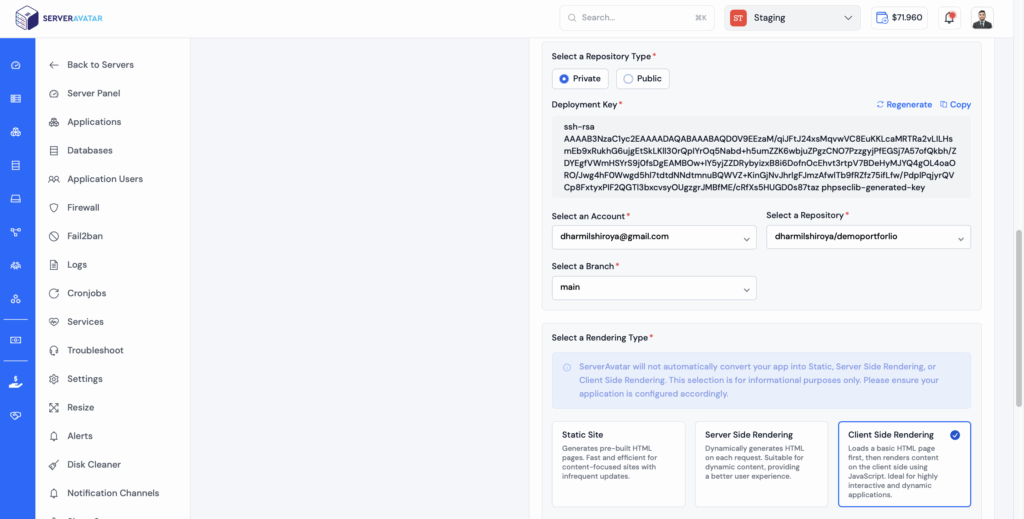The image size is (1024, 519).
Task: Click the dashboard gauge icon in blue sidebar
Action: pos(16,65)
